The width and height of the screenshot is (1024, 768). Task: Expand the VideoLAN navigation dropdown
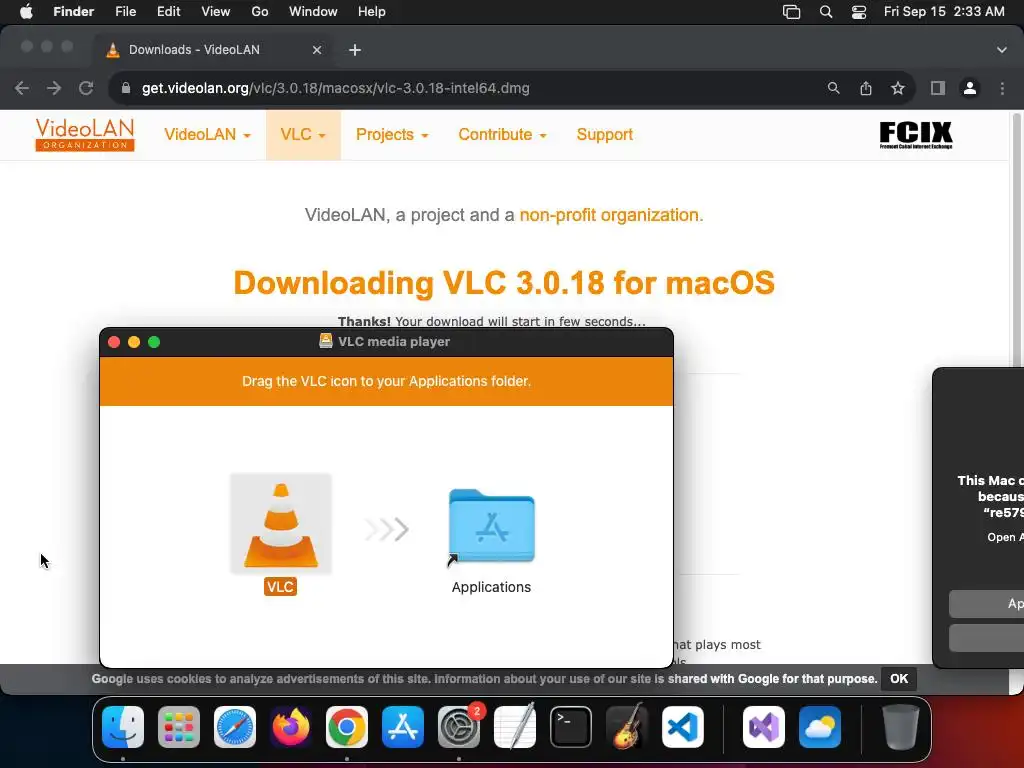pos(207,135)
